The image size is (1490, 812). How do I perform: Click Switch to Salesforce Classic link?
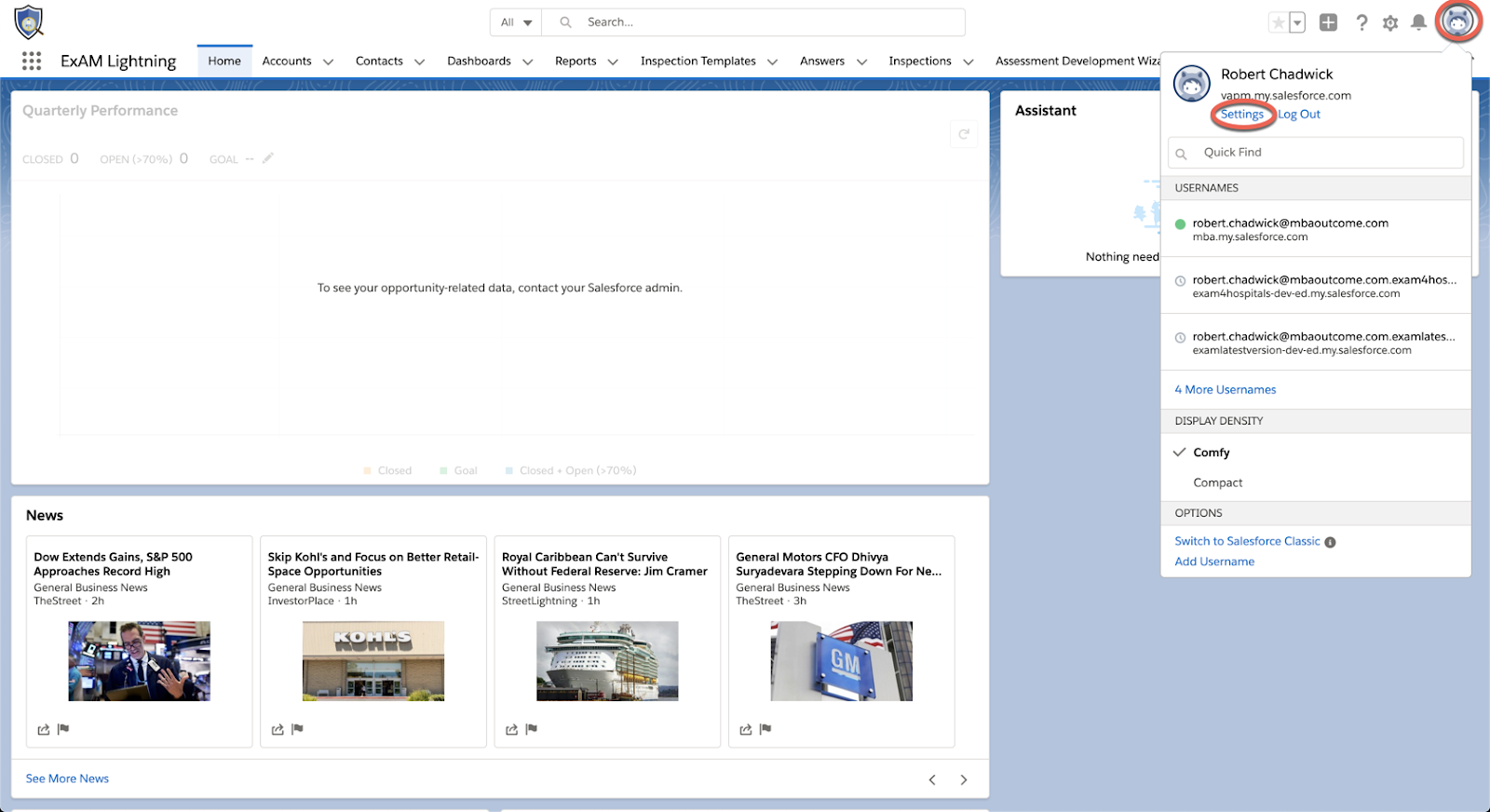[x=1247, y=541]
